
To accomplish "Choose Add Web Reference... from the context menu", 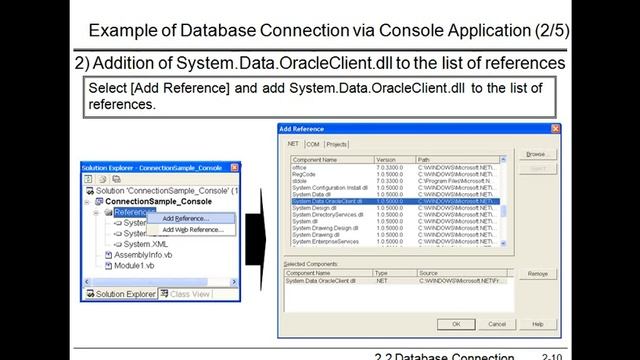I will click(x=191, y=229).
